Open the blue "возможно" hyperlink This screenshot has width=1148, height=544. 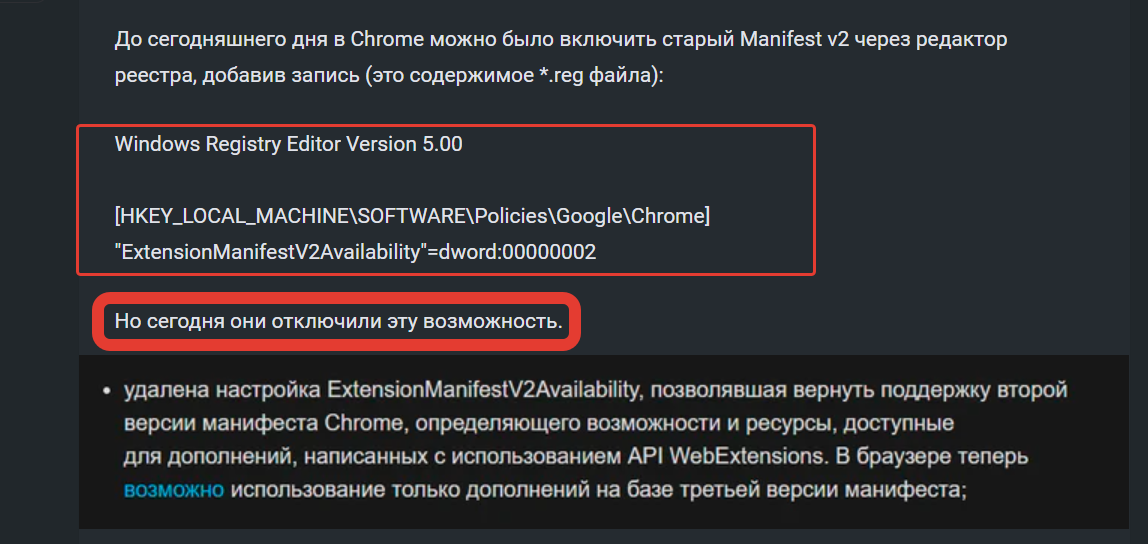pyautogui.click(x=174, y=490)
